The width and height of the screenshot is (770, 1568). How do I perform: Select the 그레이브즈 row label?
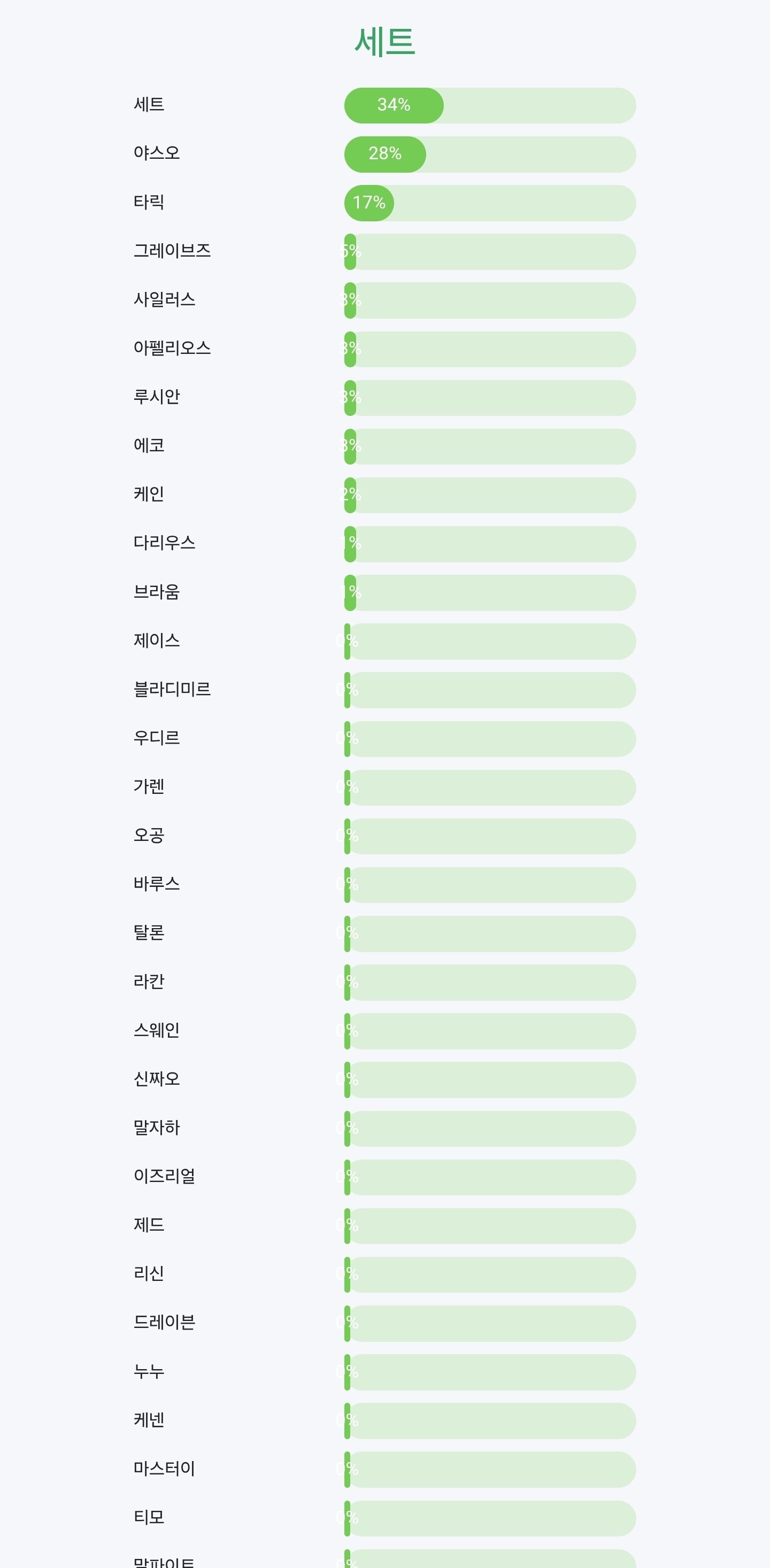pyautogui.click(x=172, y=251)
